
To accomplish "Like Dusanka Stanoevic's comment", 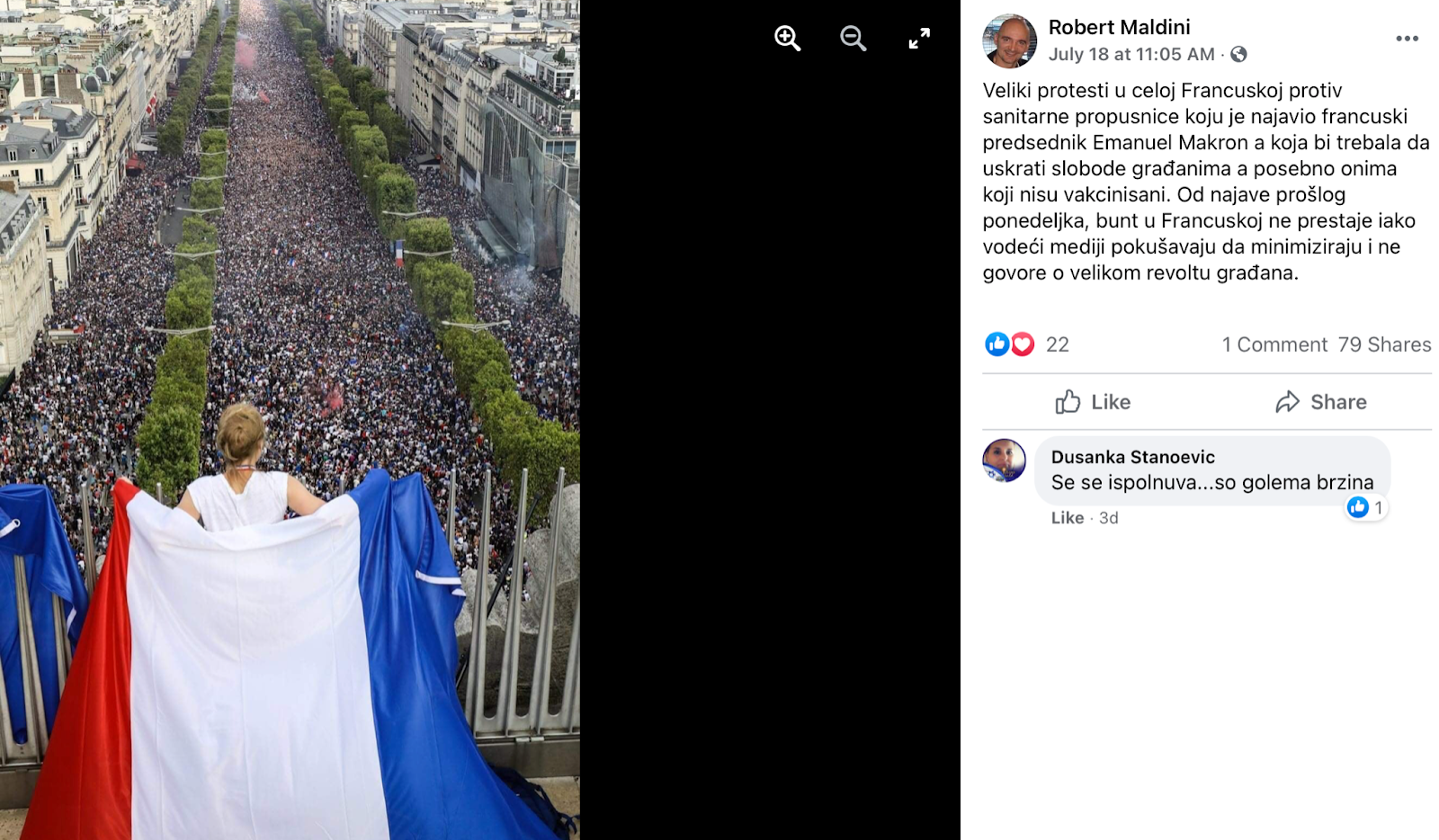I will 1067,518.
